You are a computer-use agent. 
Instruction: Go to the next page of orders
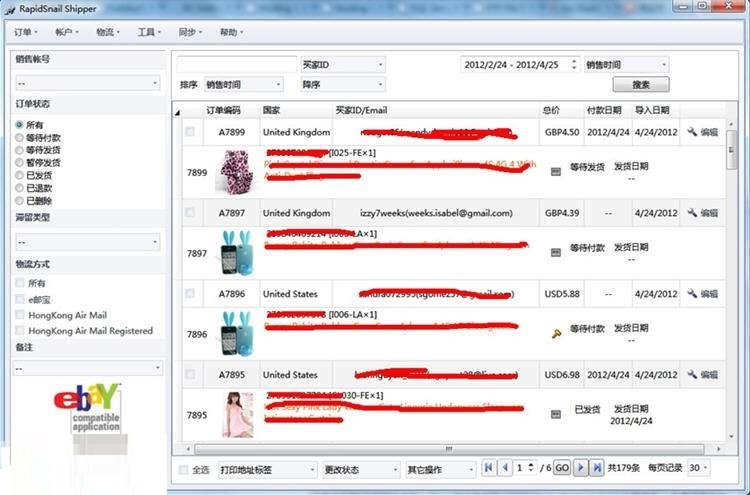pyautogui.click(x=580, y=468)
